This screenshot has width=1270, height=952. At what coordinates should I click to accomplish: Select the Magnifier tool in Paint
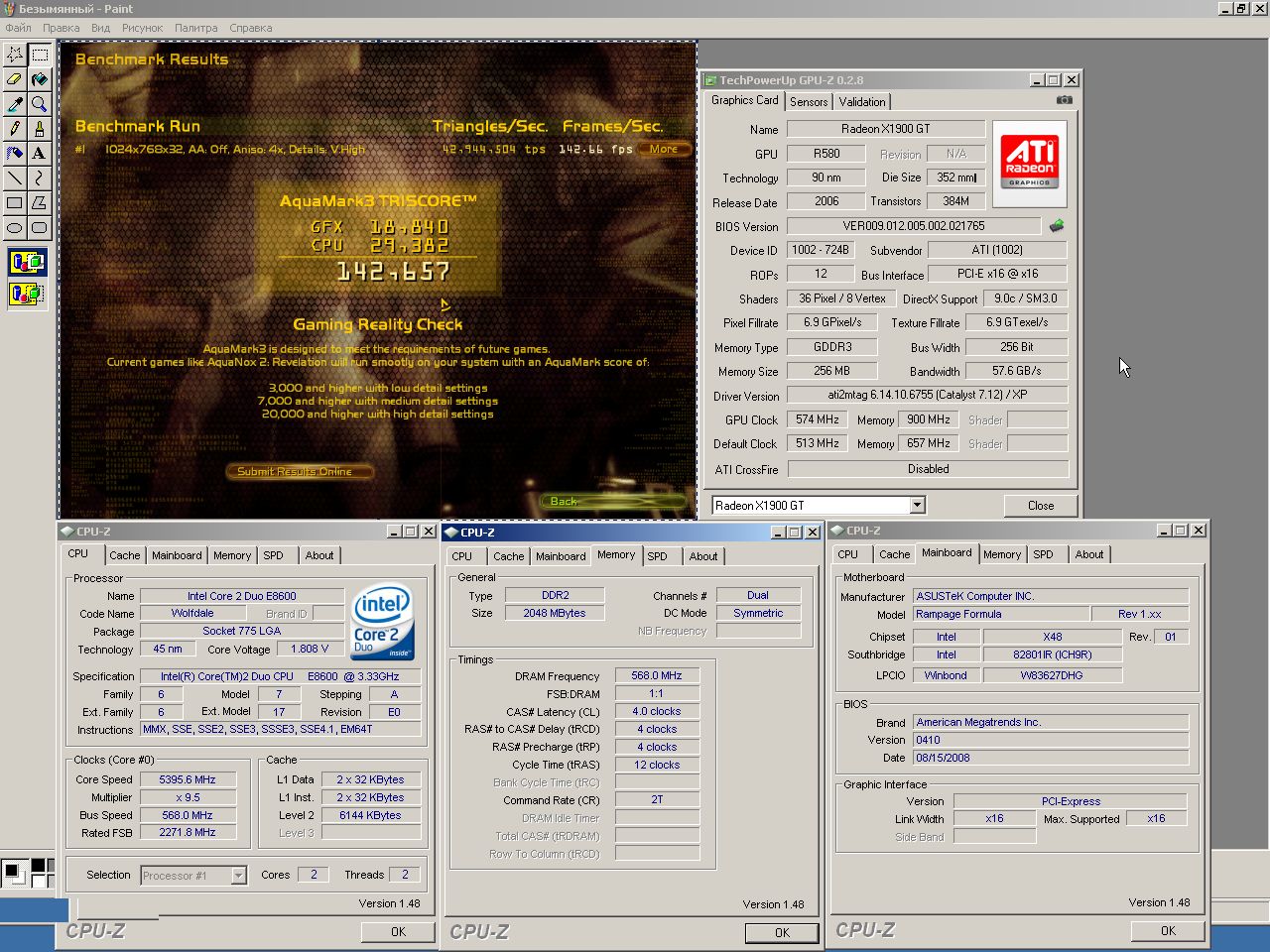point(40,103)
